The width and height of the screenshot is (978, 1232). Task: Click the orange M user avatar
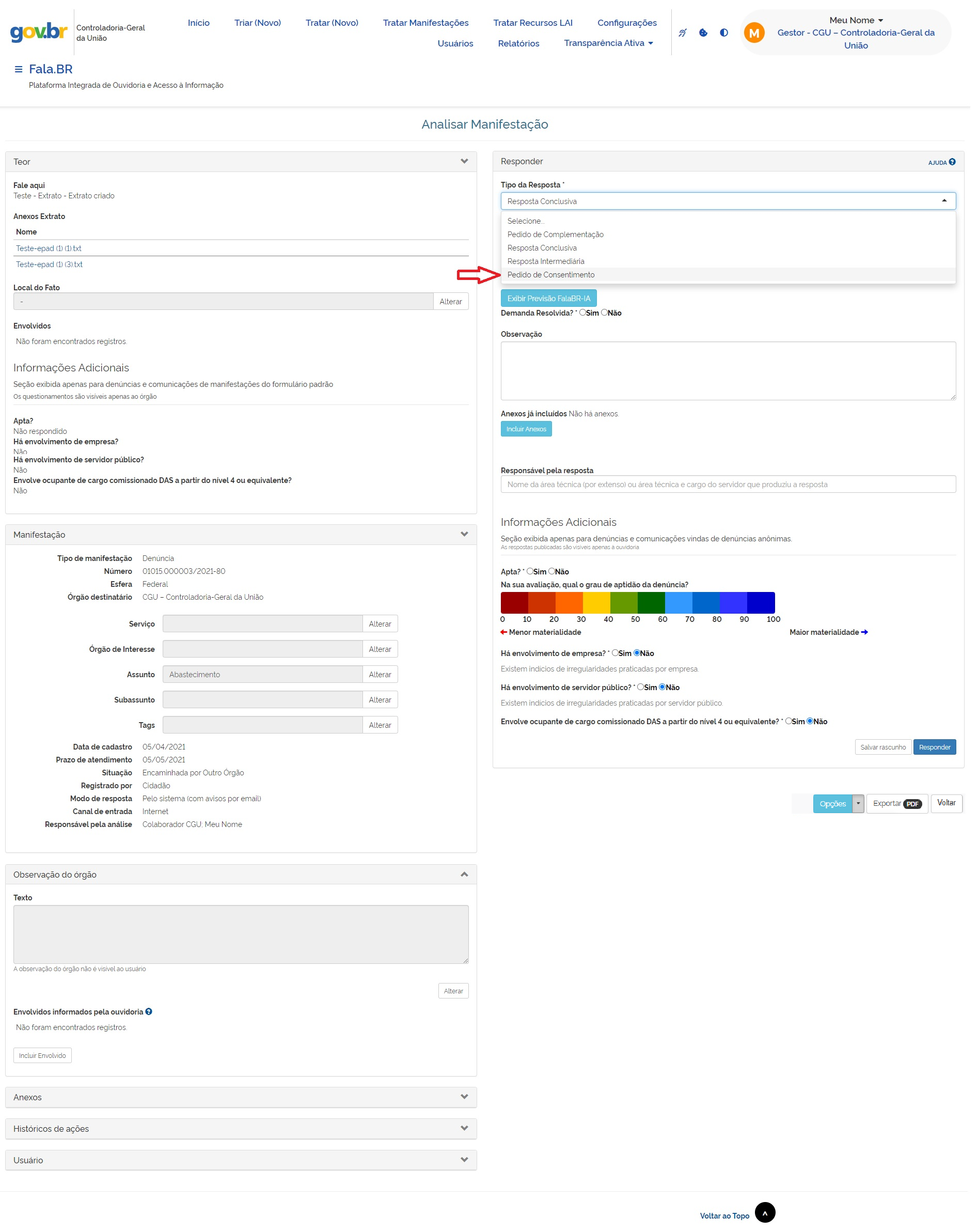(x=753, y=33)
